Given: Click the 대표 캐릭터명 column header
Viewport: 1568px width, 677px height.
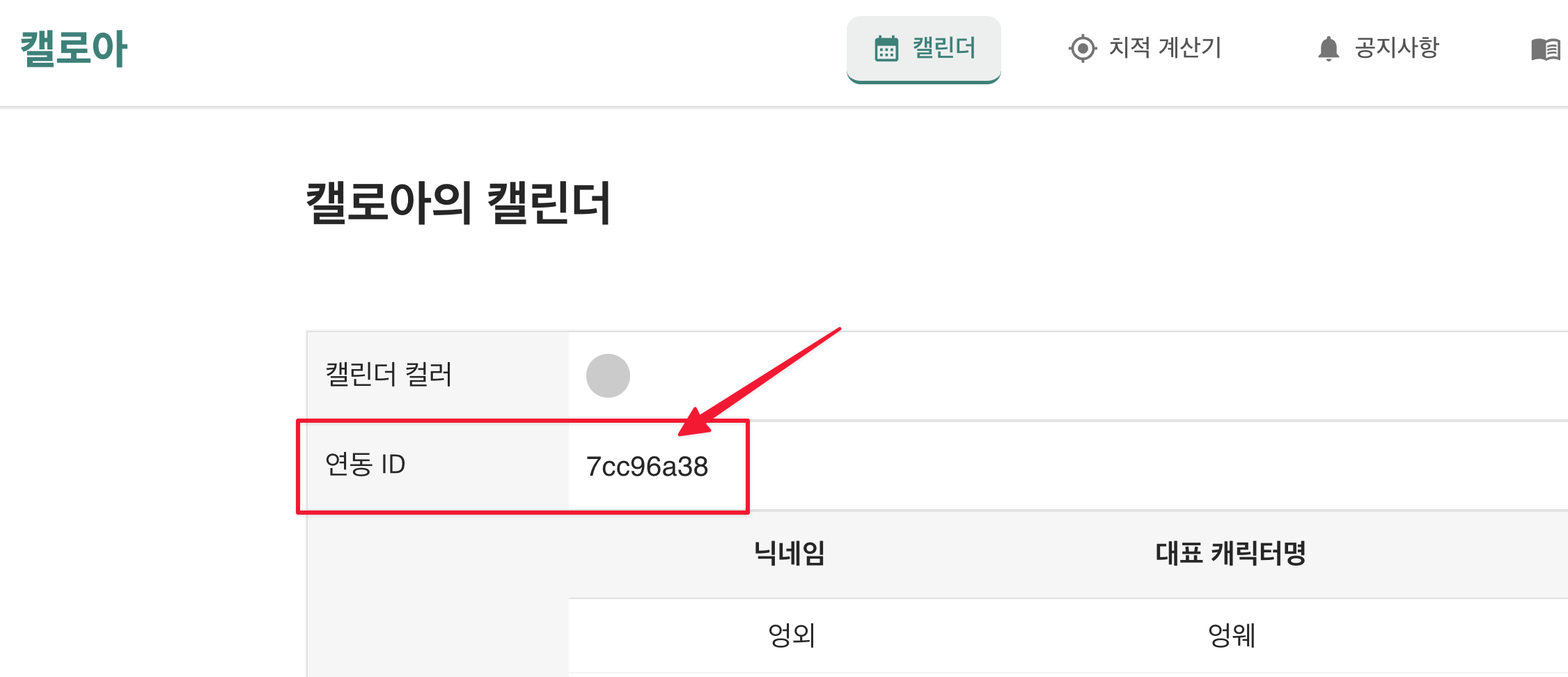Looking at the screenshot, I should (1230, 553).
